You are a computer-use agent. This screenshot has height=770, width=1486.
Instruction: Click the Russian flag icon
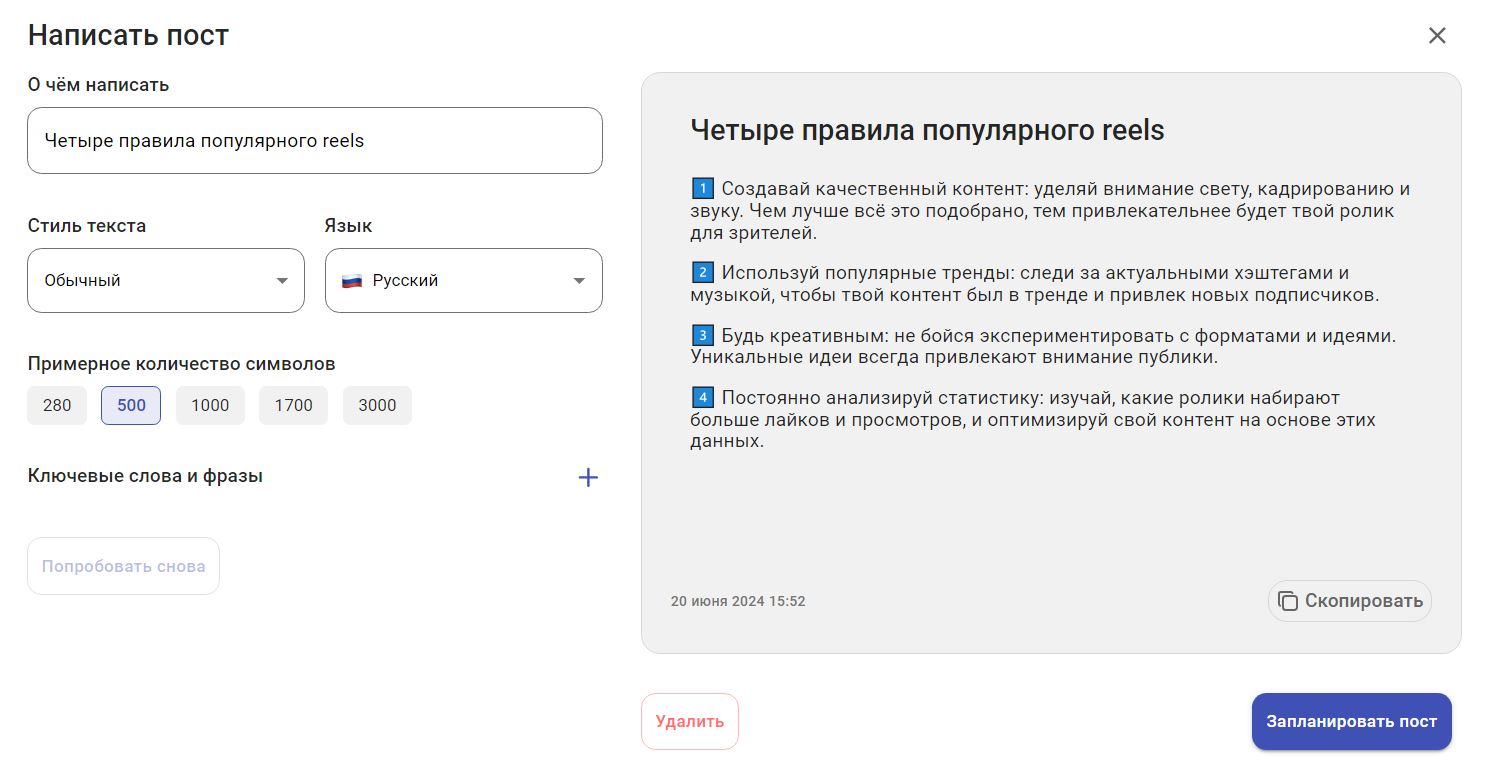tap(352, 281)
